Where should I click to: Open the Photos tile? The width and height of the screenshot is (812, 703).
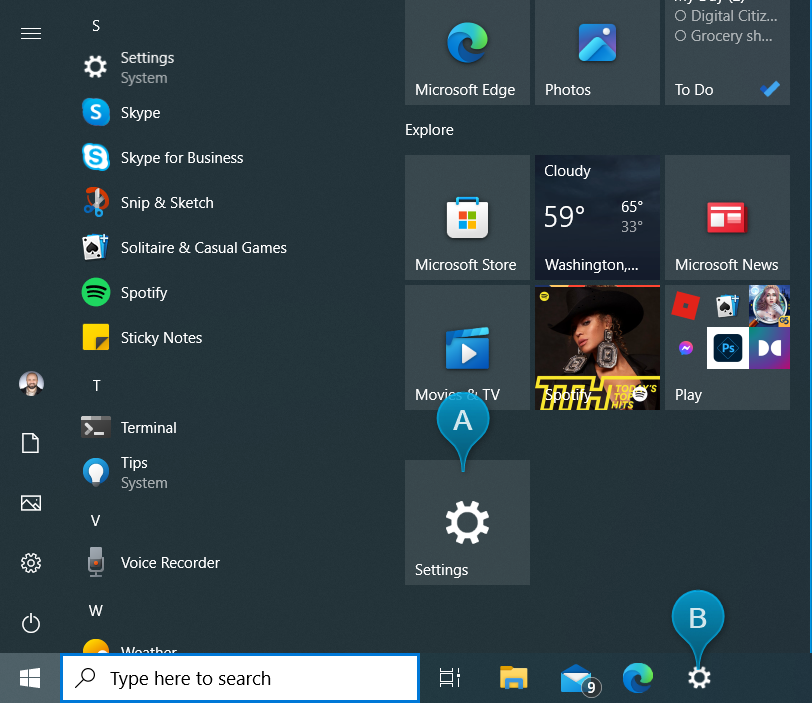[x=597, y=52]
